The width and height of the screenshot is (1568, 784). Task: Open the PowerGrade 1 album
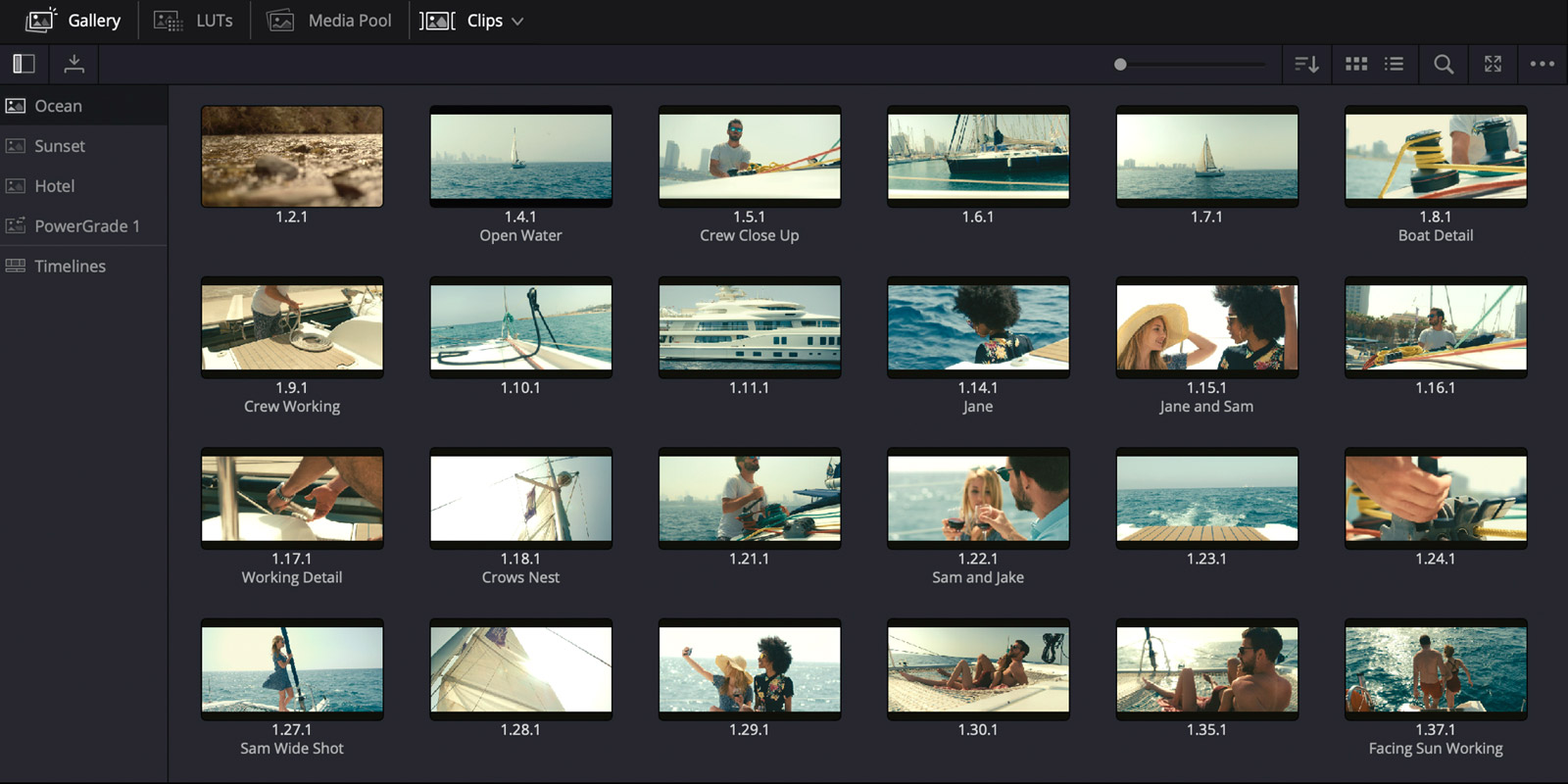[83, 226]
